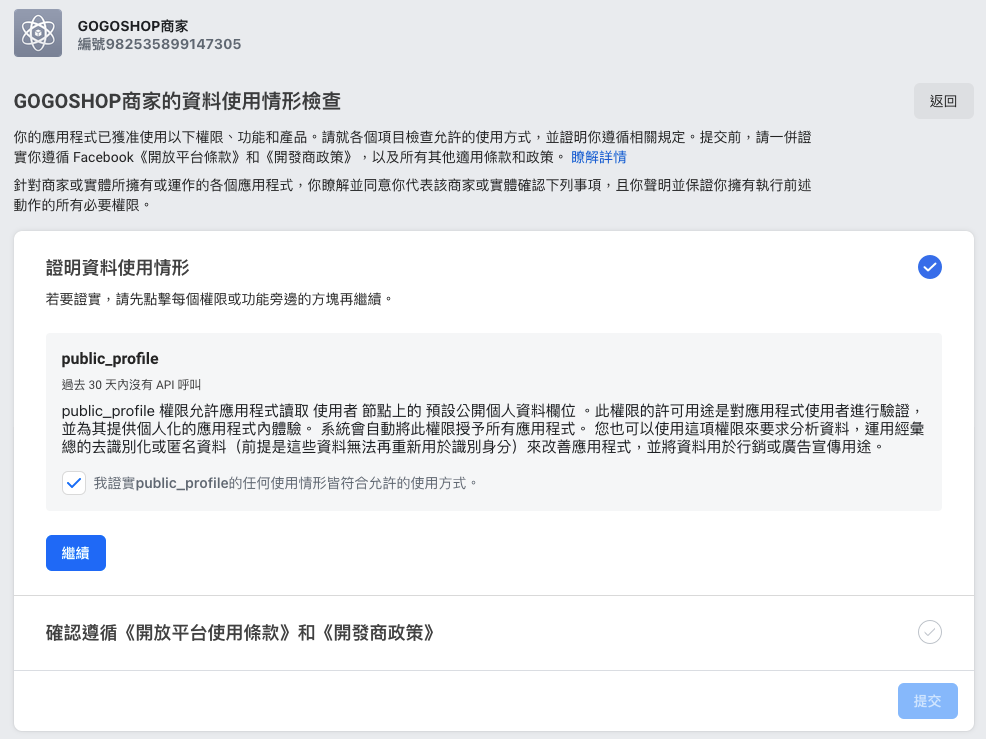Click the 過去 30 天內沒有 API 呼叫 text

coord(131,385)
